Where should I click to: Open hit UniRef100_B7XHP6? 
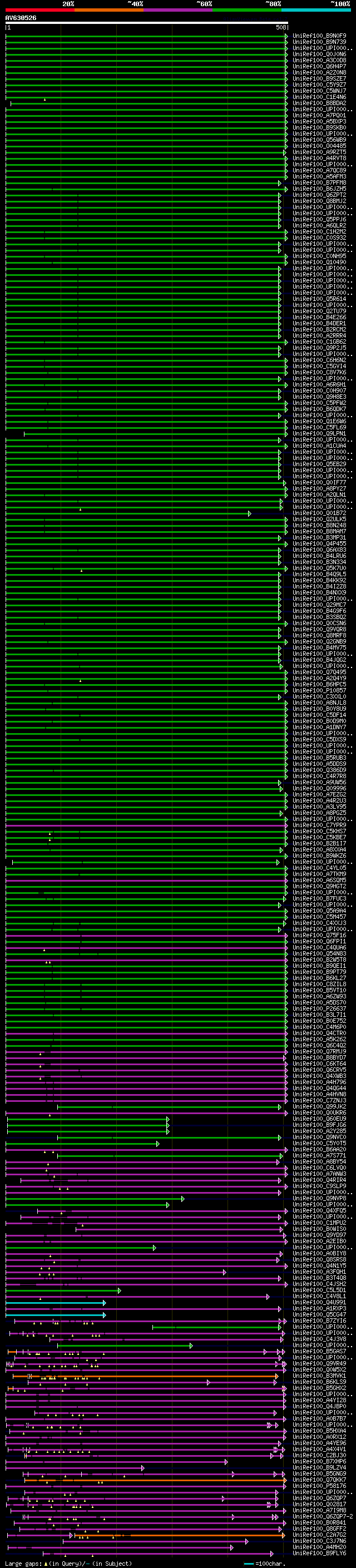(x=319, y=1461)
